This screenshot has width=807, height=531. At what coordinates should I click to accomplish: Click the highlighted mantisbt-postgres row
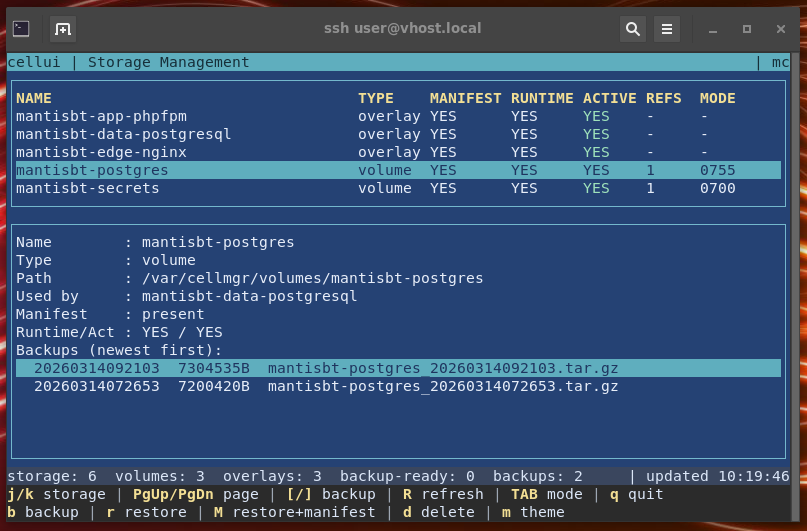pyautogui.click(x=92, y=170)
